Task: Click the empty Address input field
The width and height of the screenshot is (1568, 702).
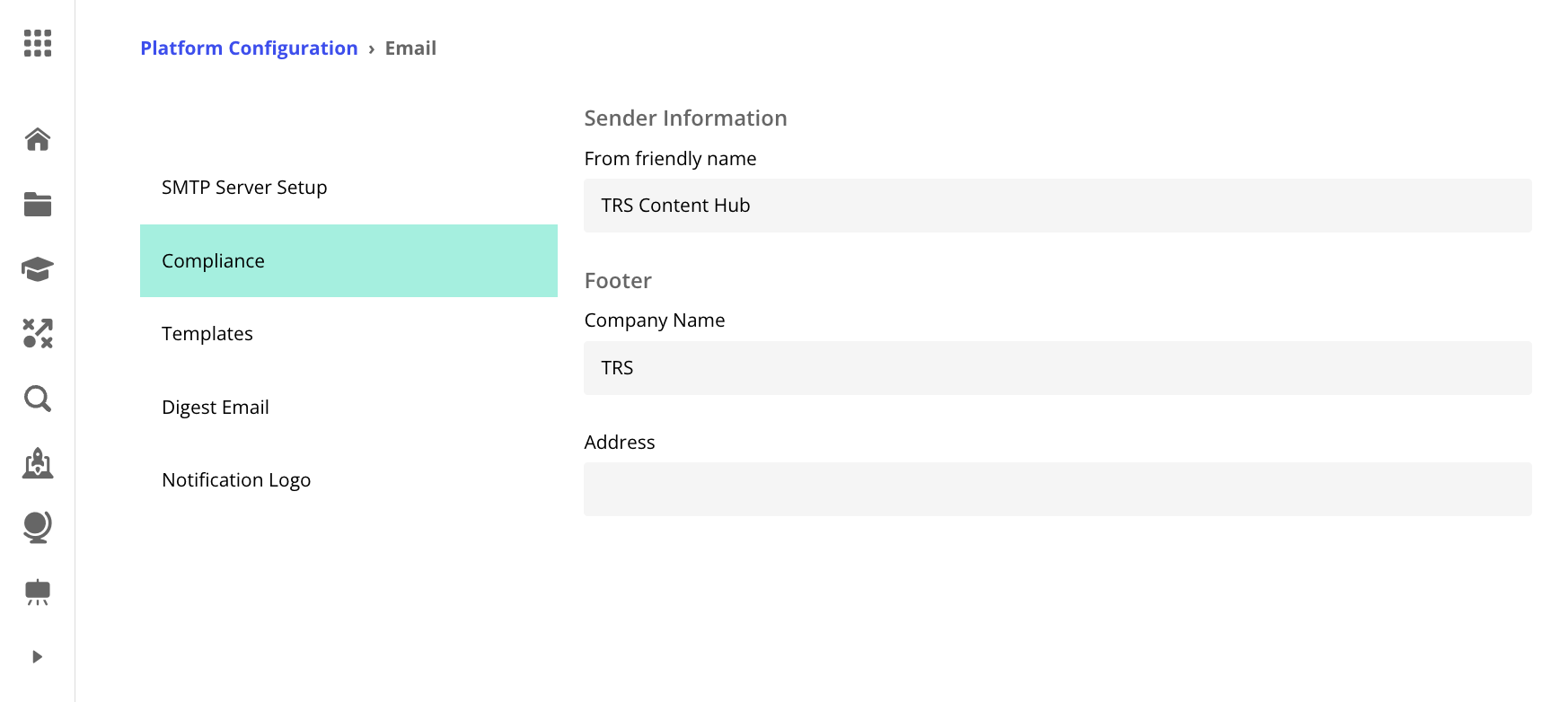Action: point(1057,489)
